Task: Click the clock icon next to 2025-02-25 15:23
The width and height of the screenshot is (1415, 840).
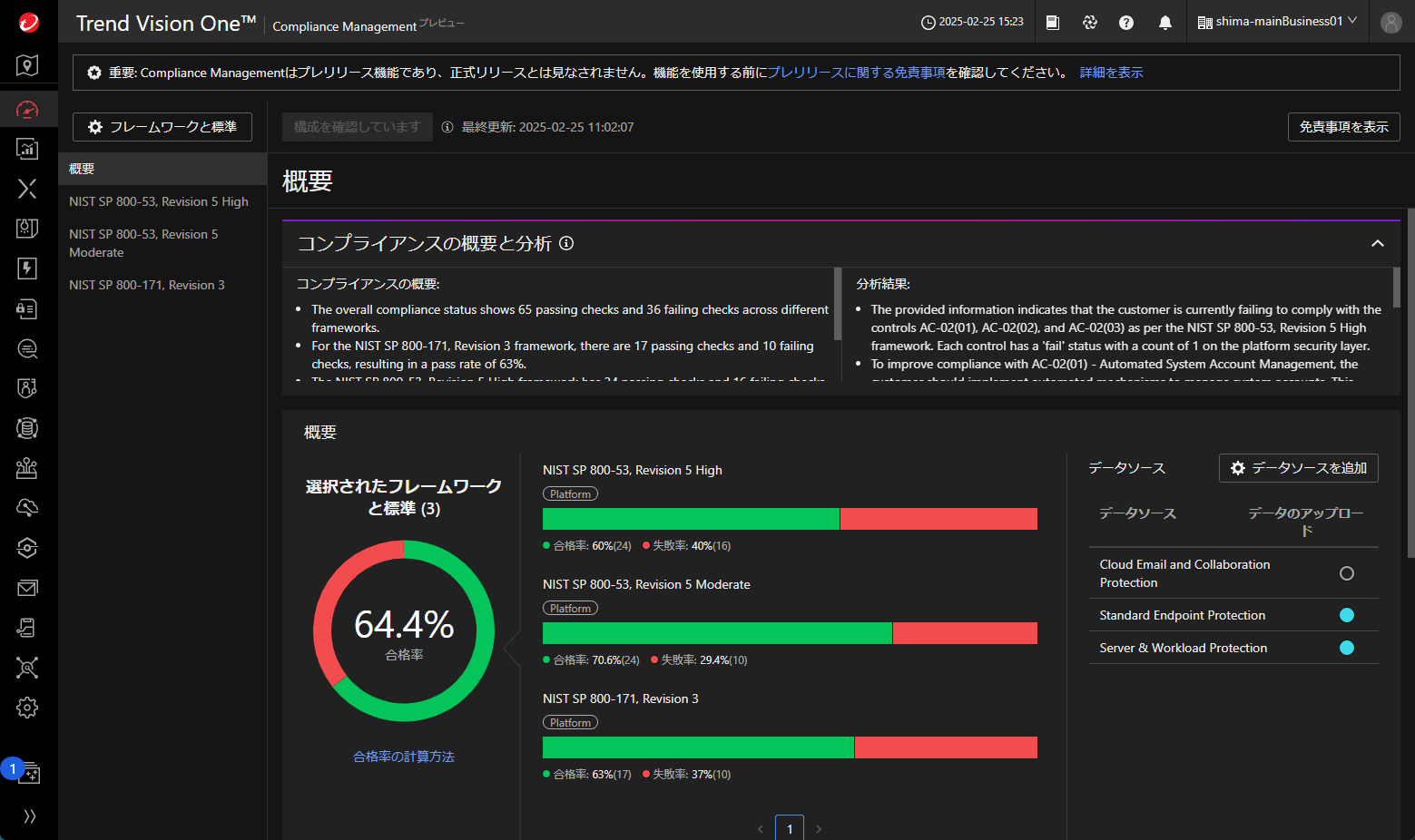Action: (928, 23)
